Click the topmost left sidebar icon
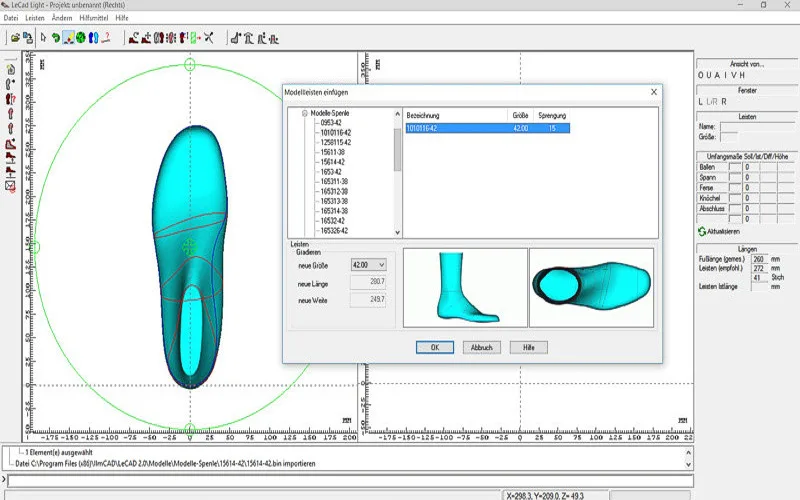Screen dimensions: 800x500 tap(10, 69)
